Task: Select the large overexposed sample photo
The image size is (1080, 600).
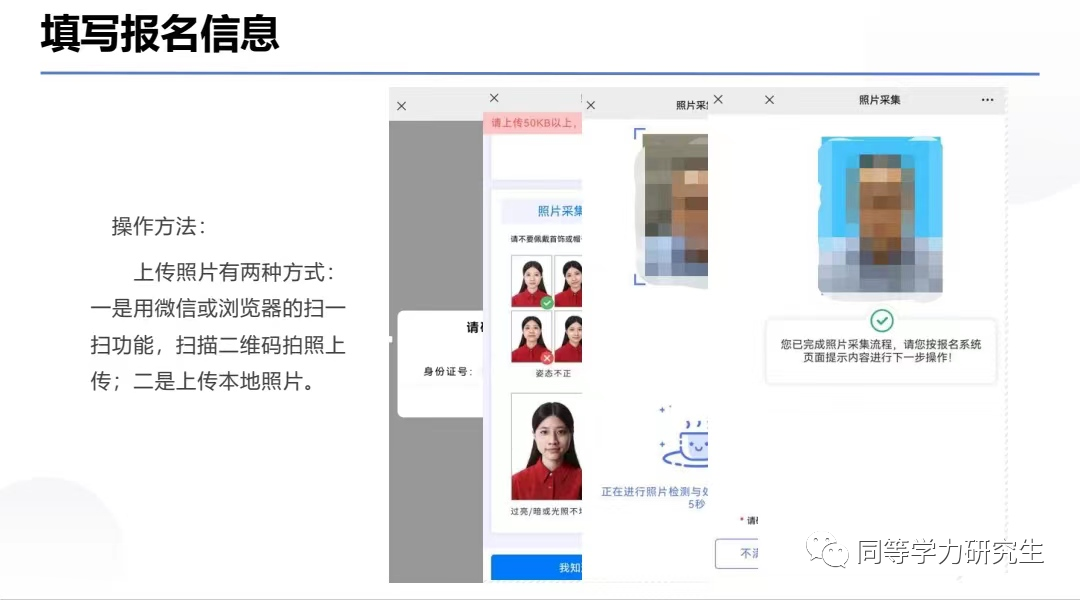Action: 546,446
